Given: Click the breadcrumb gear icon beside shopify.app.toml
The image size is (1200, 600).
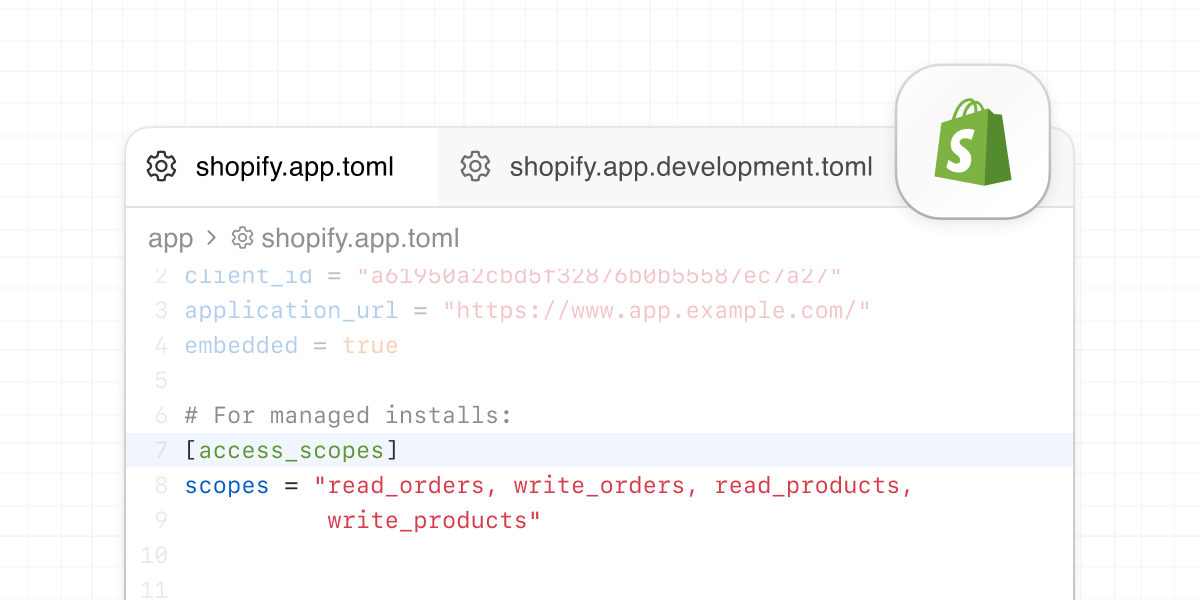Looking at the screenshot, I should [x=242, y=238].
